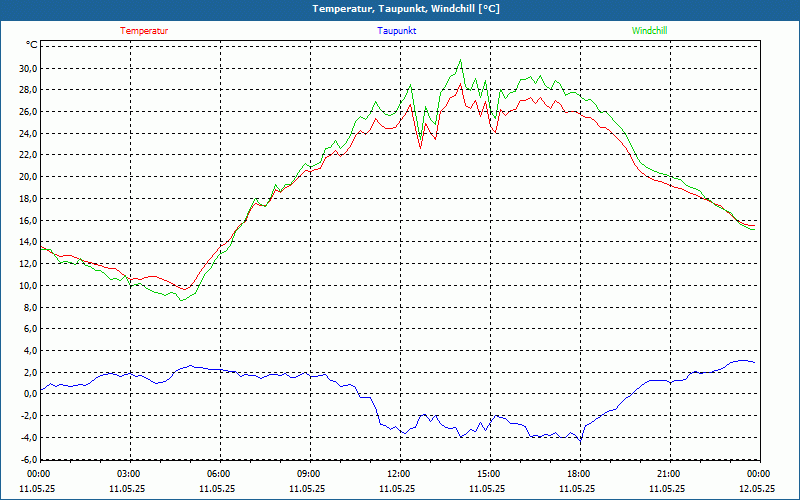Click the 06:00 time axis label
Image resolution: width=800 pixels, height=500 pixels.
coord(218,474)
